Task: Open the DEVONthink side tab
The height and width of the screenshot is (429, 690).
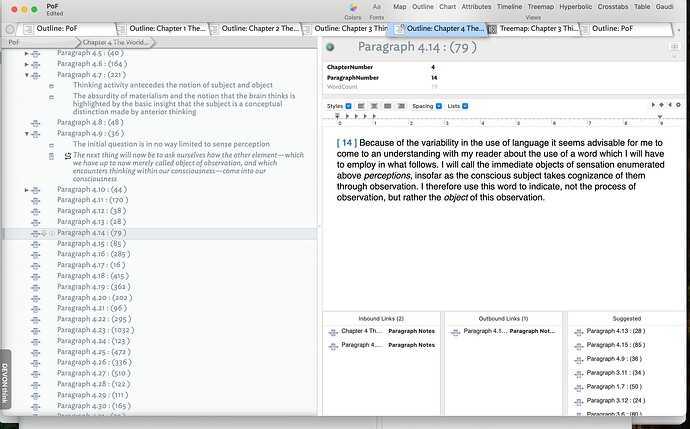Action: 5,380
